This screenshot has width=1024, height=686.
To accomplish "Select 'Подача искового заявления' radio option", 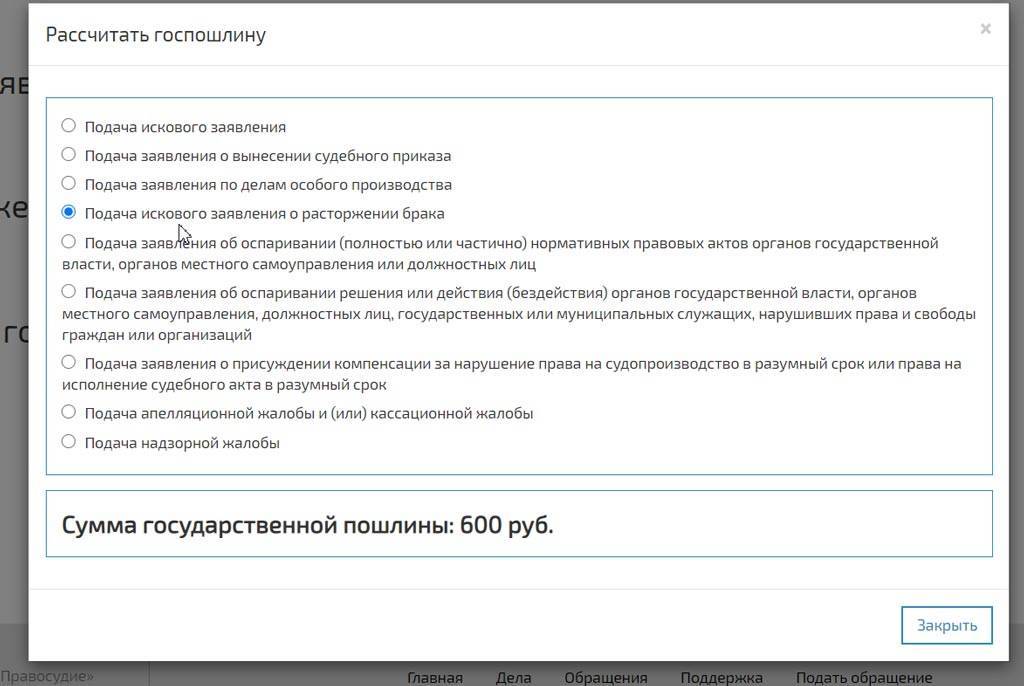I will 69,126.
